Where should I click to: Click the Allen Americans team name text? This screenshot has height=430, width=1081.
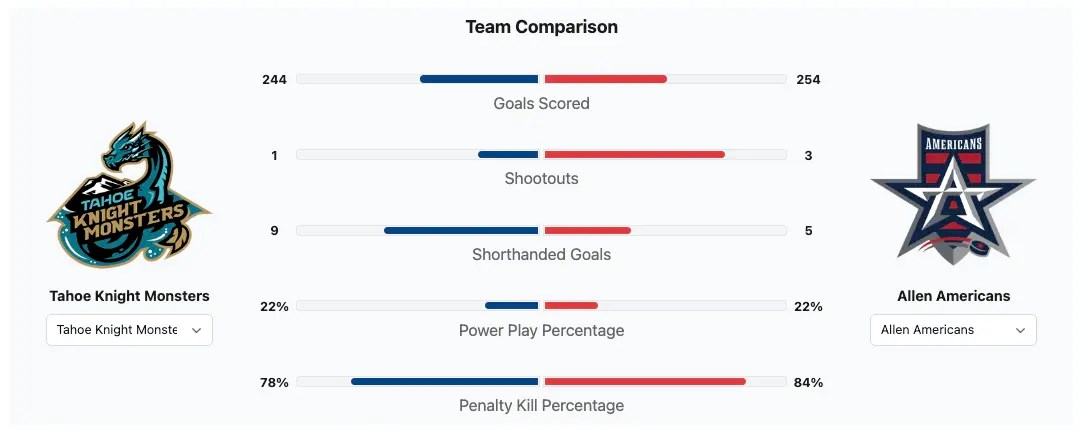[x=953, y=296]
